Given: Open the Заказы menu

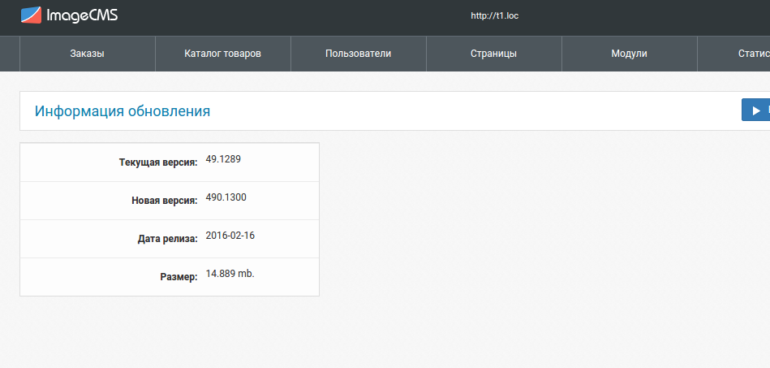Looking at the screenshot, I should click(87, 54).
